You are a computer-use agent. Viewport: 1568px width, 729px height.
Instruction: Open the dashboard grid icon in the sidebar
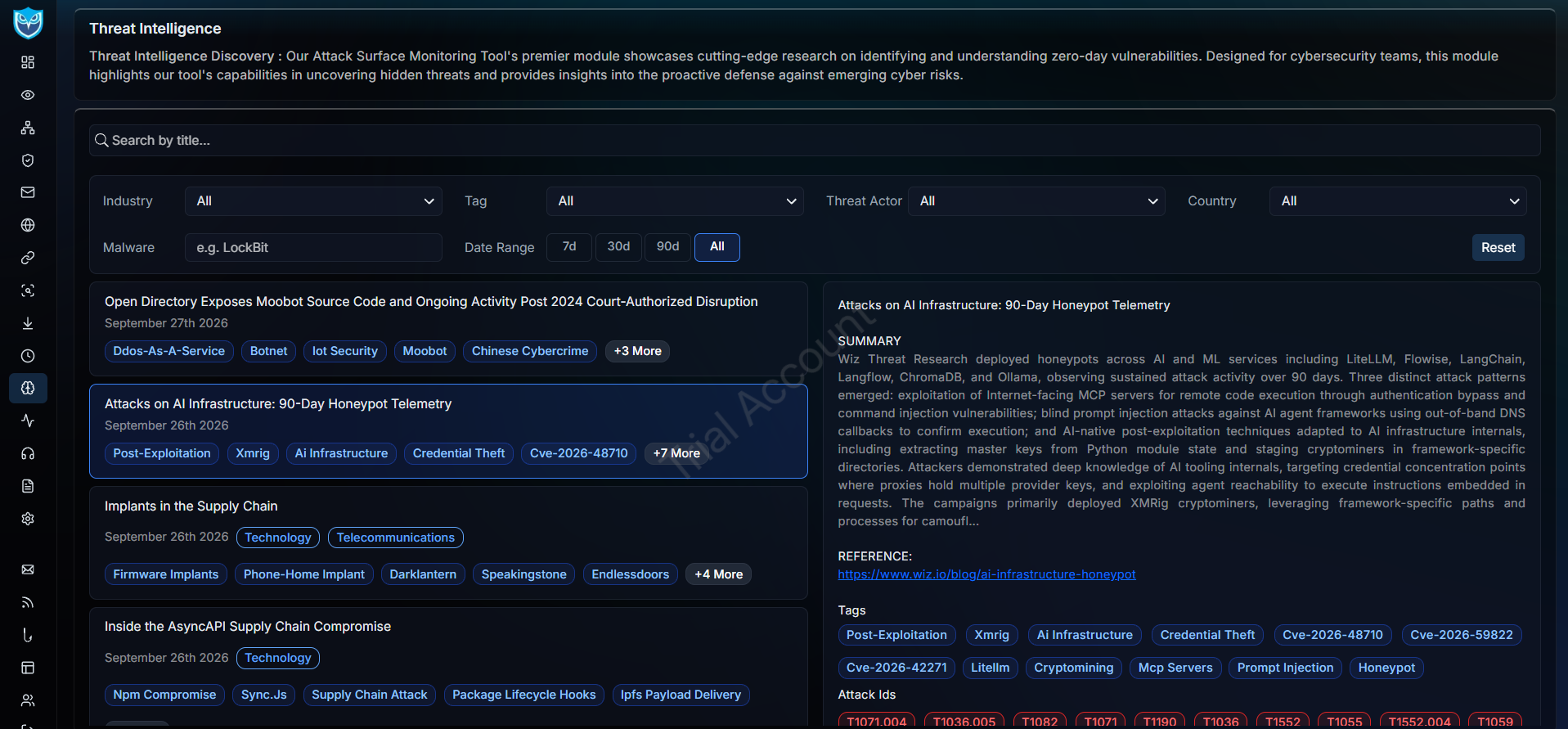click(x=28, y=62)
